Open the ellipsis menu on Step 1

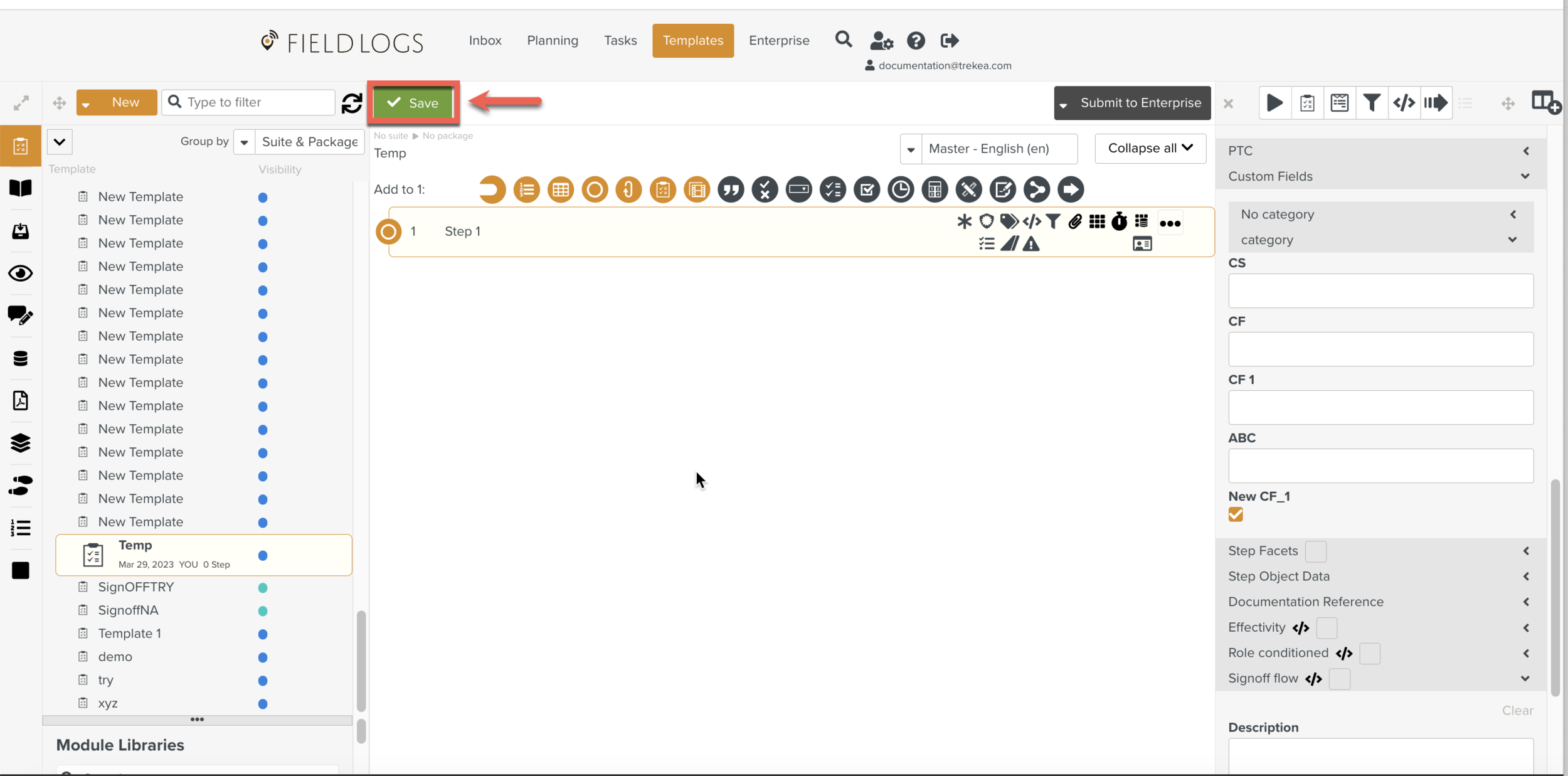click(1170, 222)
